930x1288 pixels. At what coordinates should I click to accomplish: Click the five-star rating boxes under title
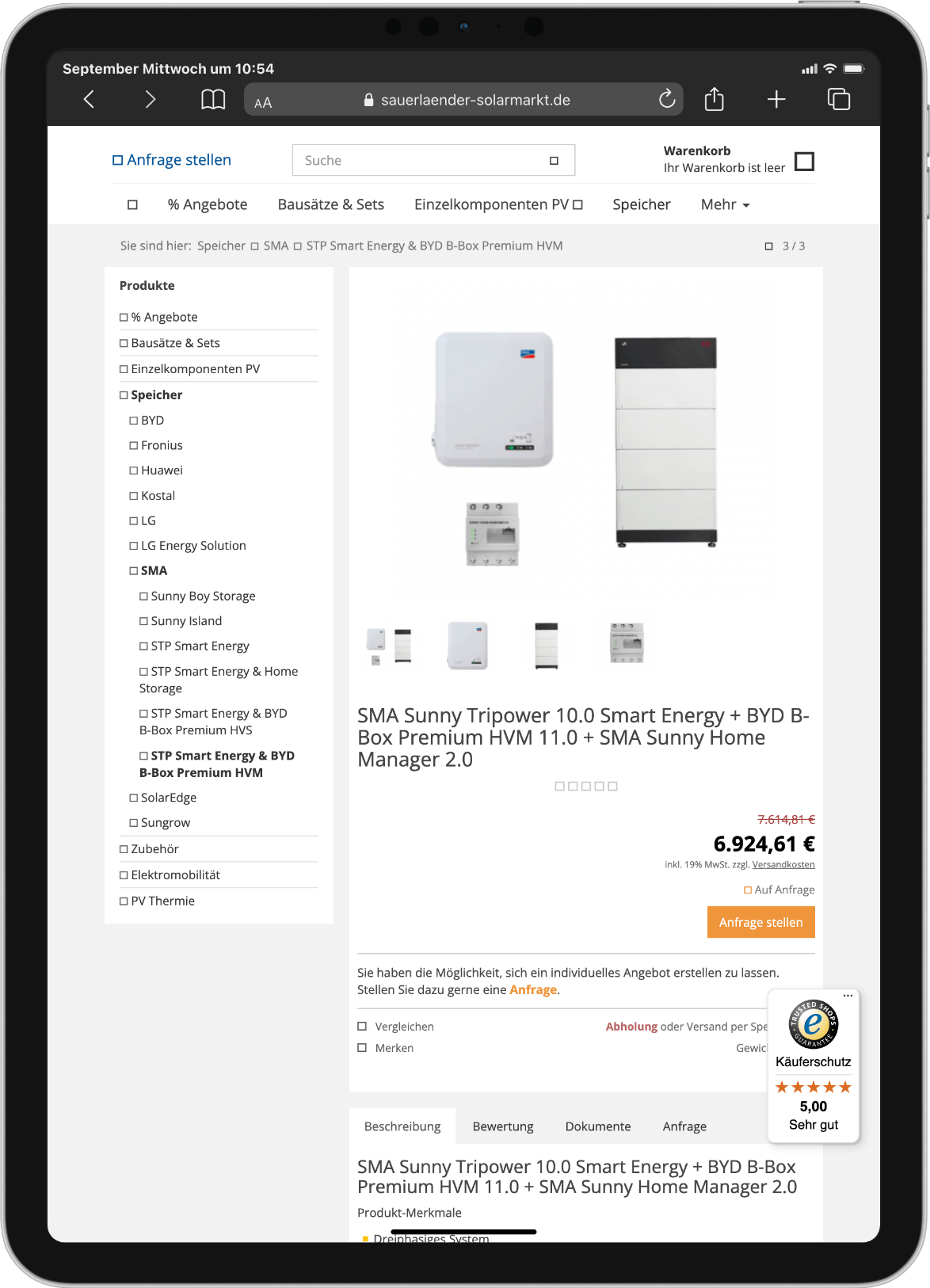[x=586, y=786]
